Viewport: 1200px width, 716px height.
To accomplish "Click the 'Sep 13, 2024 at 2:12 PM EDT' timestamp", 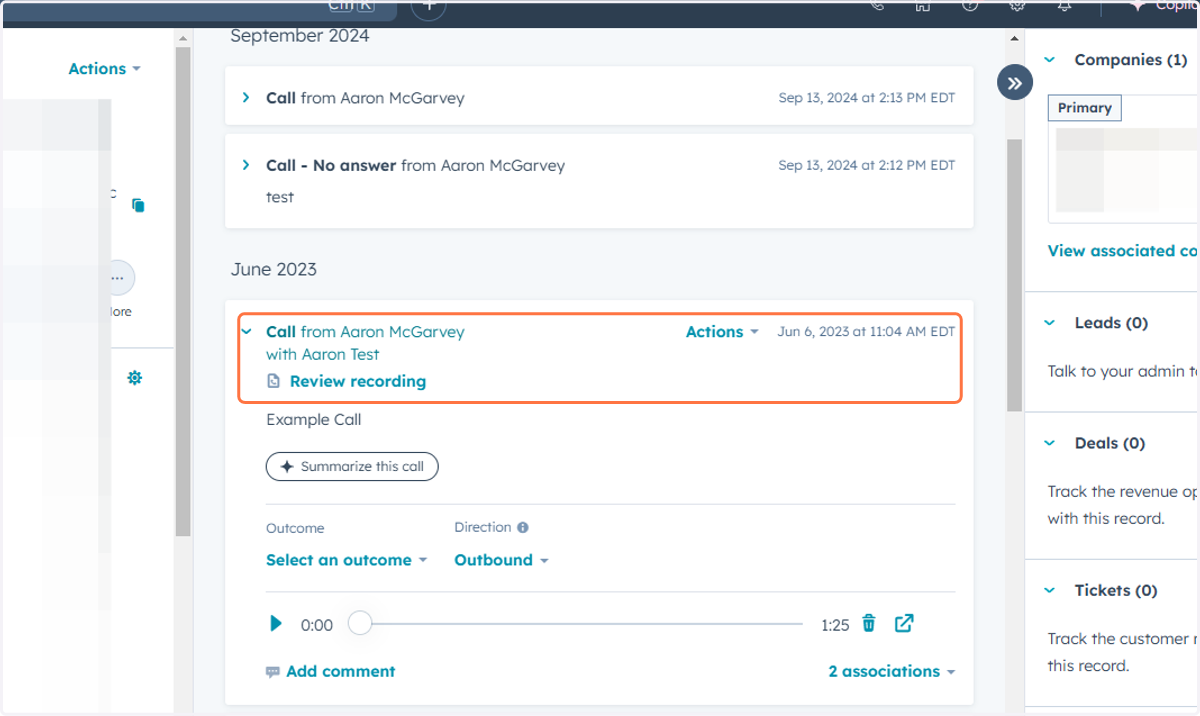I will click(867, 166).
